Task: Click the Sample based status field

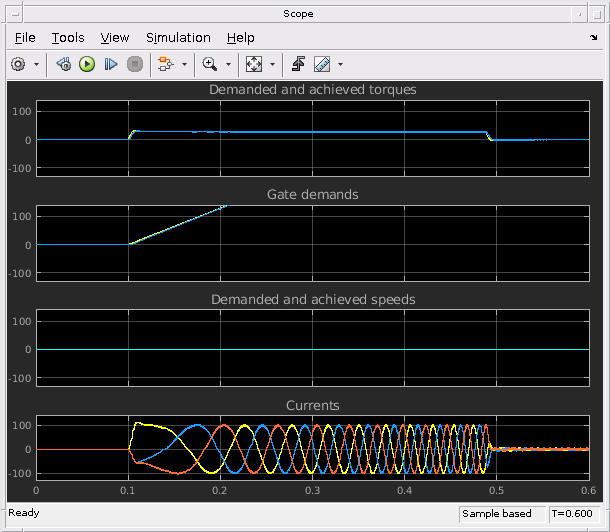Action: pyautogui.click(x=501, y=513)
